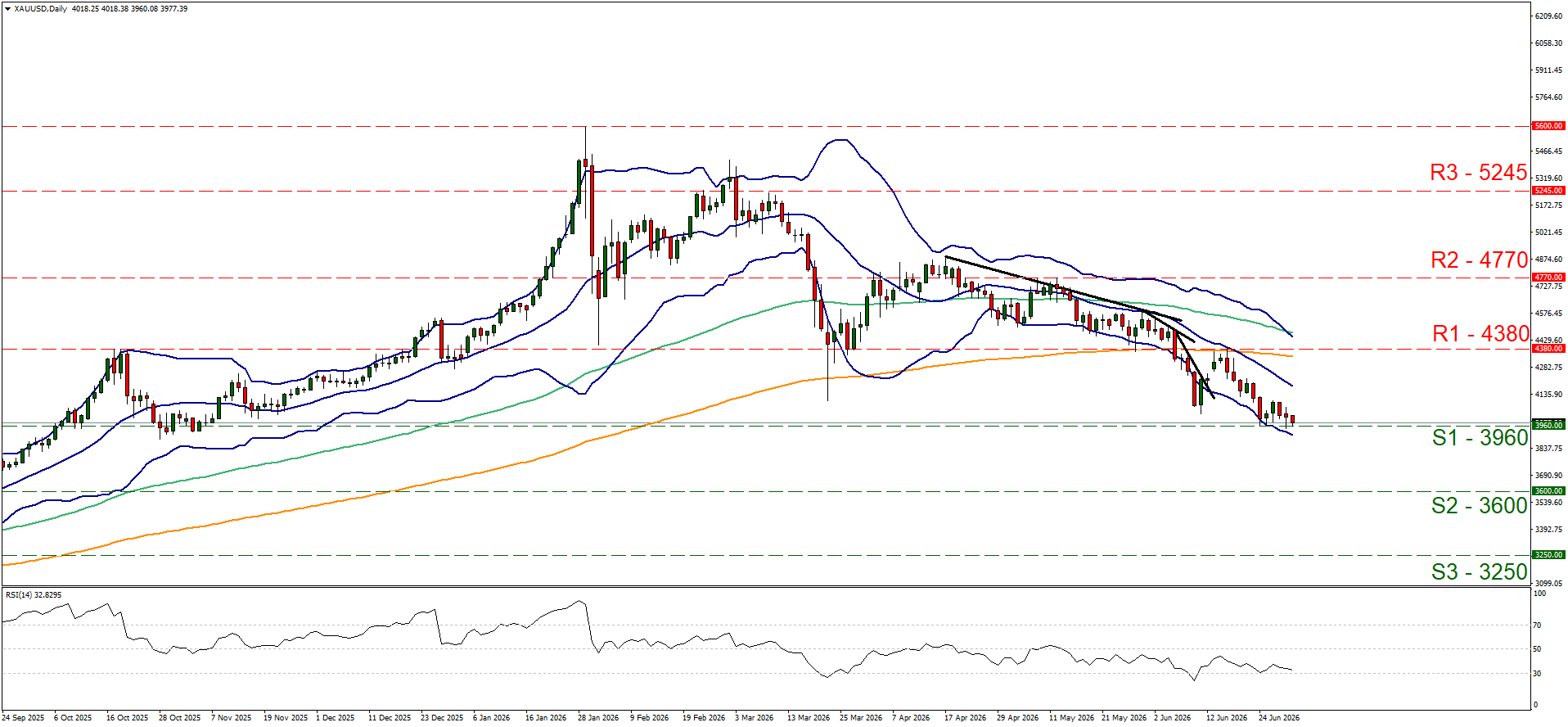
Task: Click the XAUUSD,Daily chart title text
Action: pos(41,9)
